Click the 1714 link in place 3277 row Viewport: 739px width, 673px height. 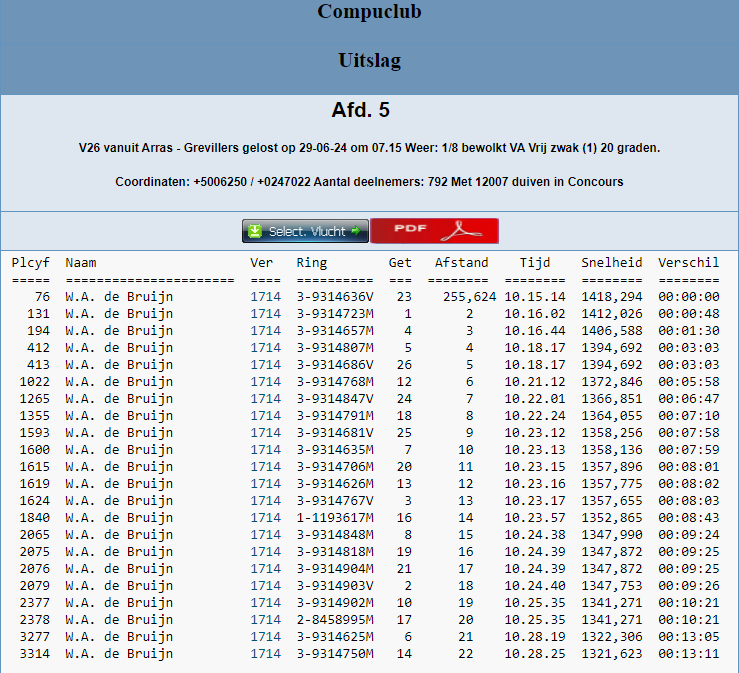tap(265, 637)
